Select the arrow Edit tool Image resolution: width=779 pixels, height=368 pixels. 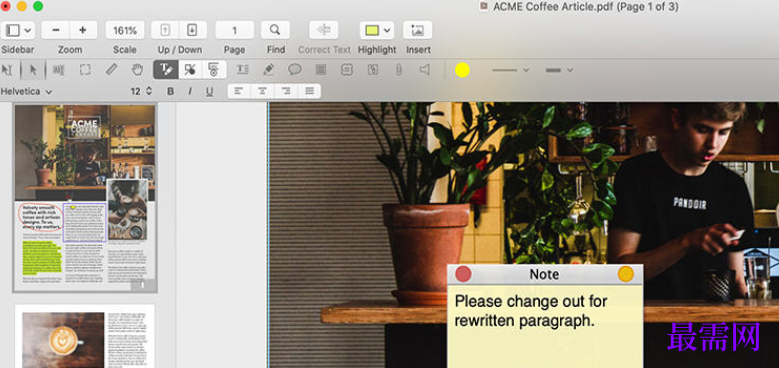33,70
